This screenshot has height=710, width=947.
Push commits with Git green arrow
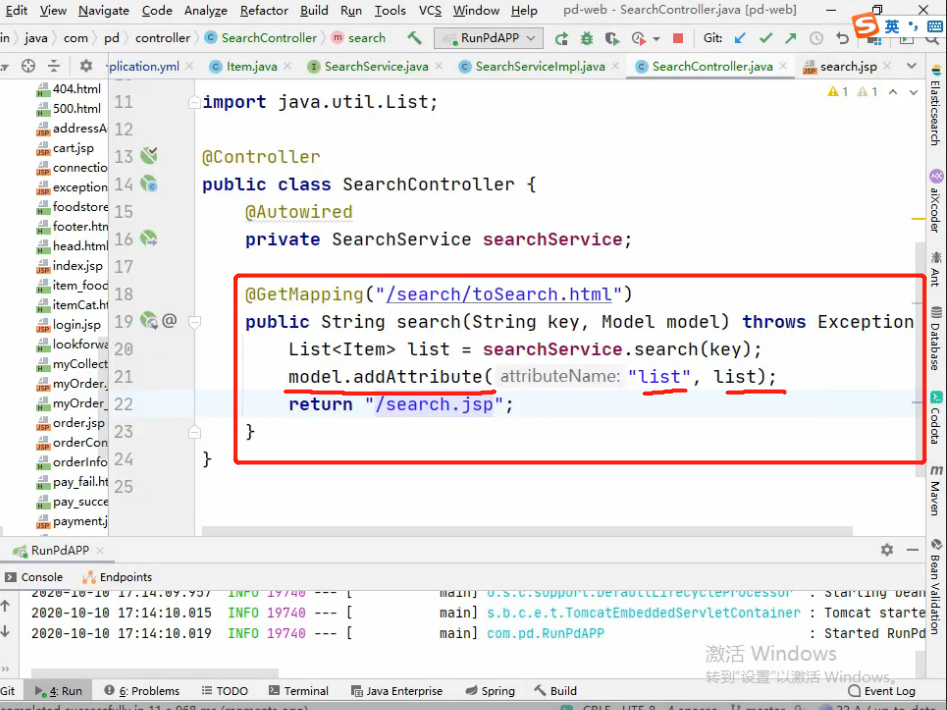(x=791, y=38)
